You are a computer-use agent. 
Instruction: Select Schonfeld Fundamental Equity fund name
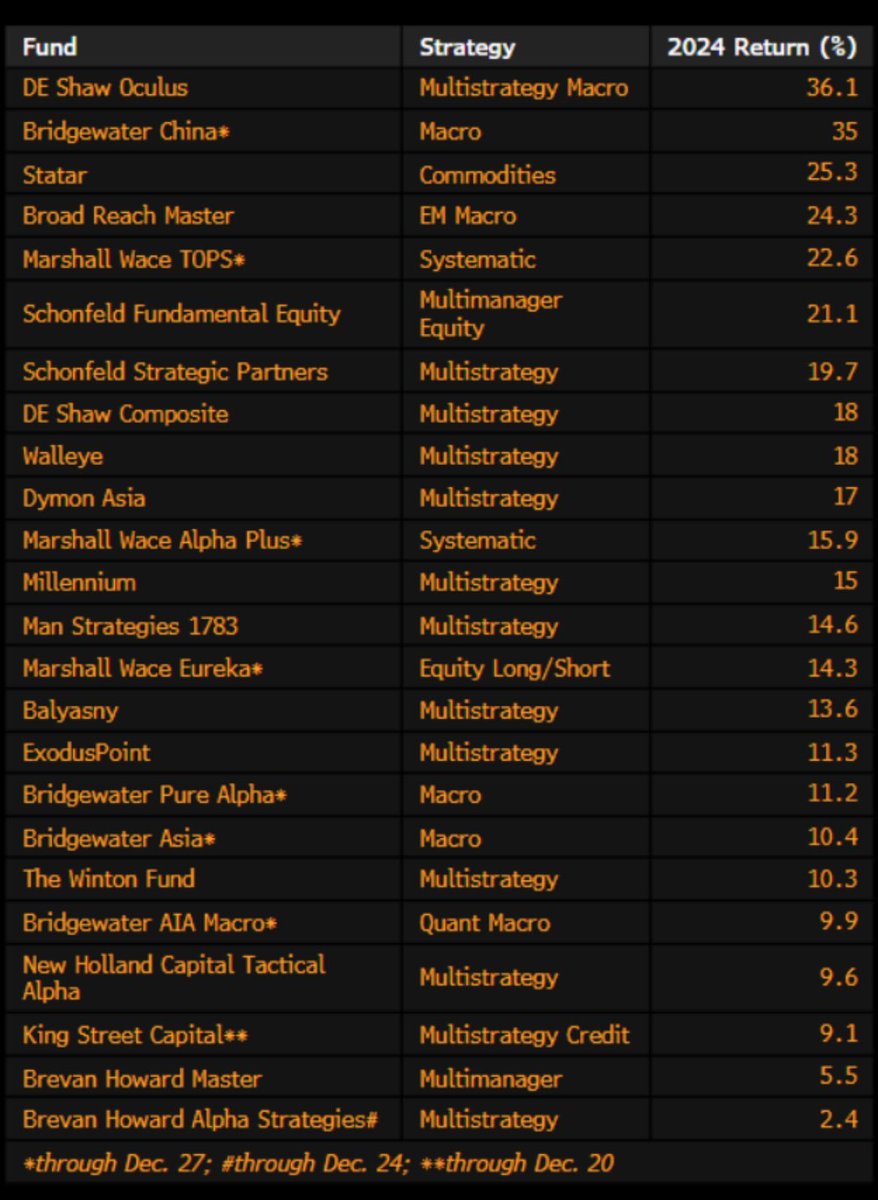182,314
